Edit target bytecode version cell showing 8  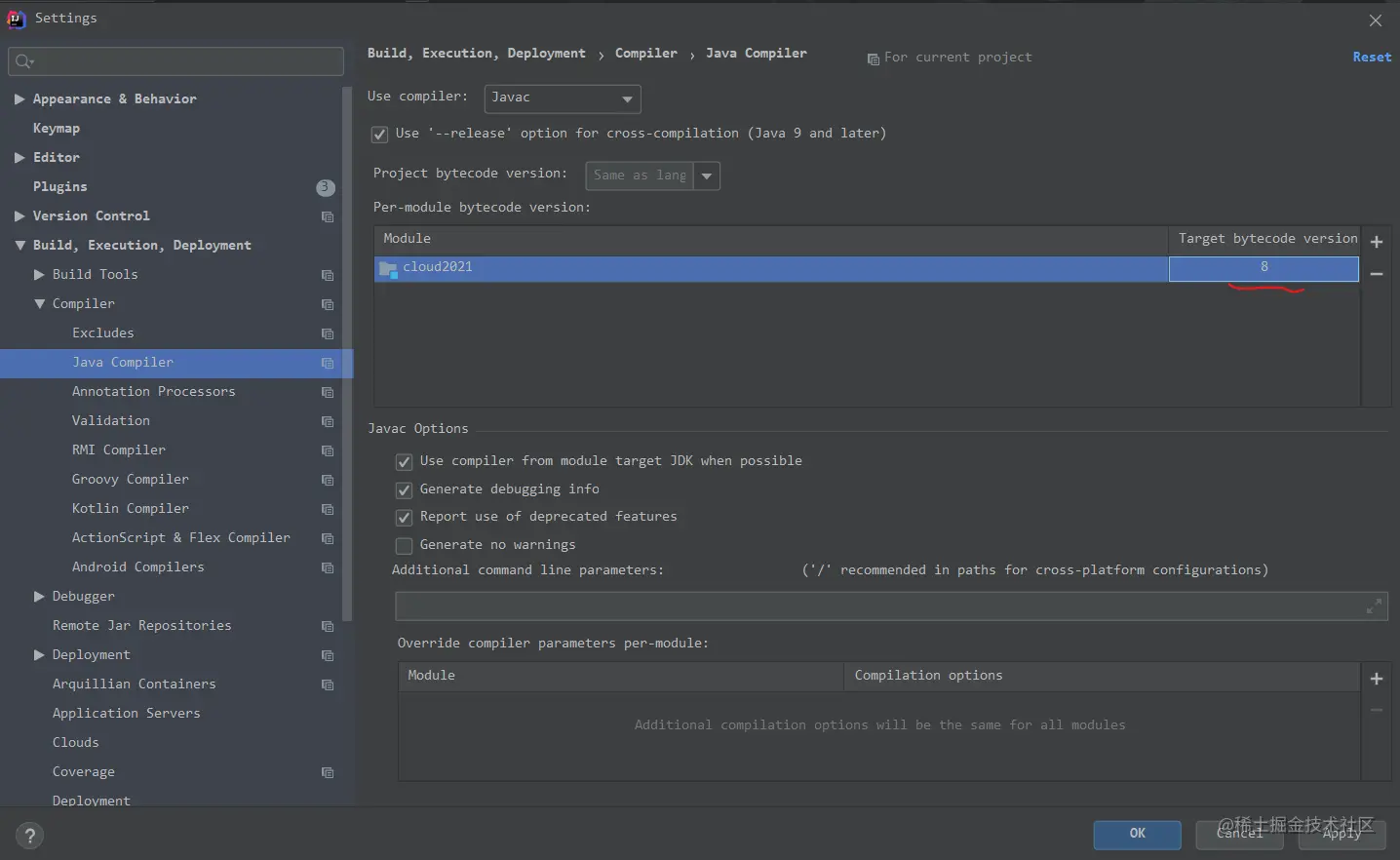(1264, 269)
